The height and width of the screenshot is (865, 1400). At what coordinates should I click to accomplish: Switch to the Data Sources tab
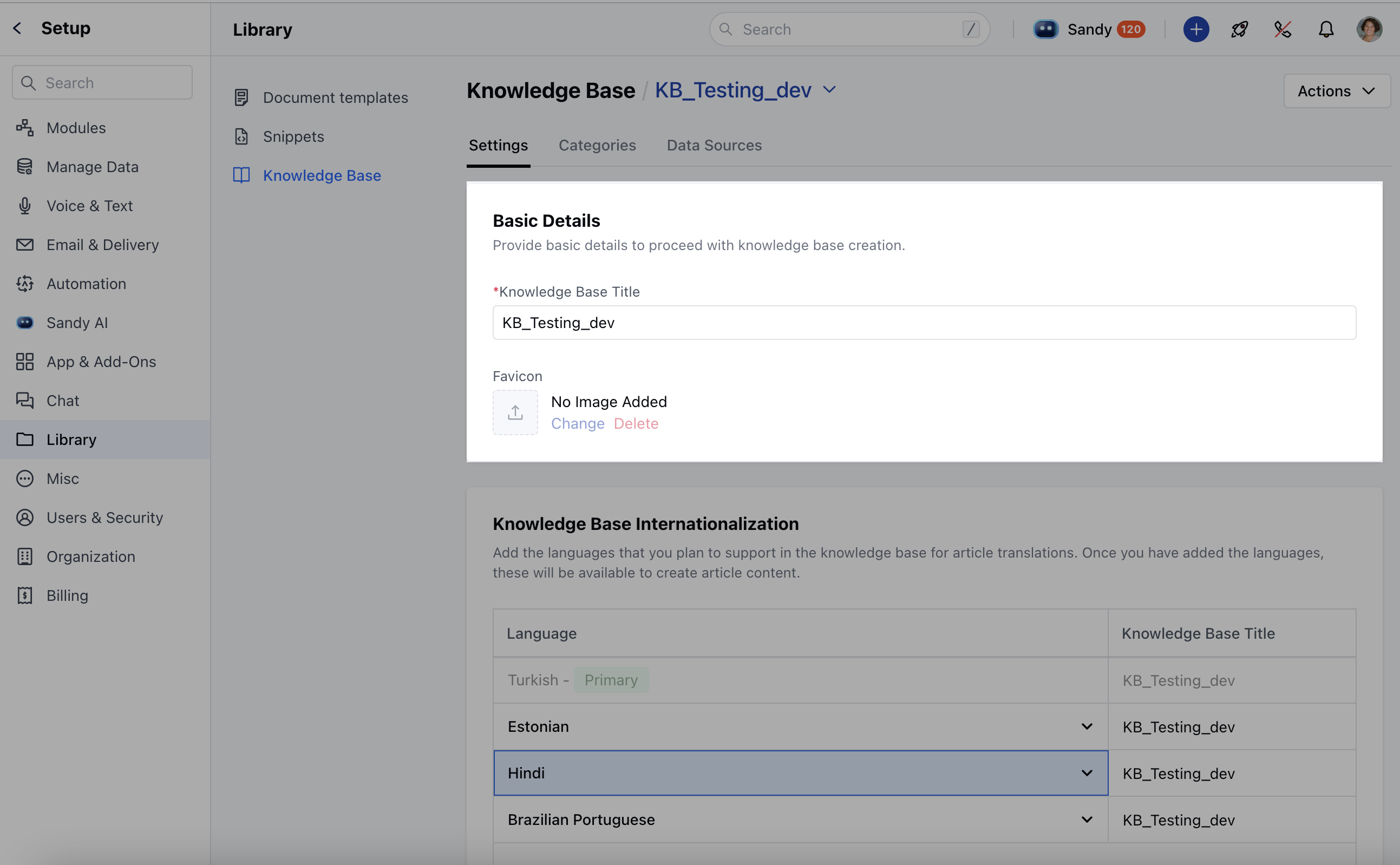[714, 145]
